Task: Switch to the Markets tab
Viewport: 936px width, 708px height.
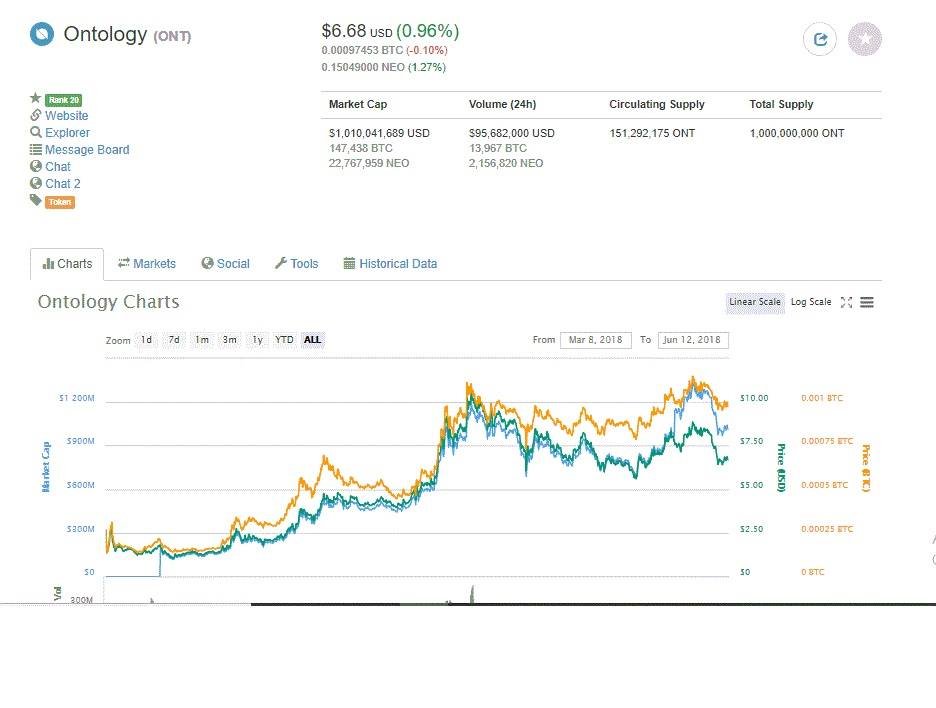Action: point(147,264)
